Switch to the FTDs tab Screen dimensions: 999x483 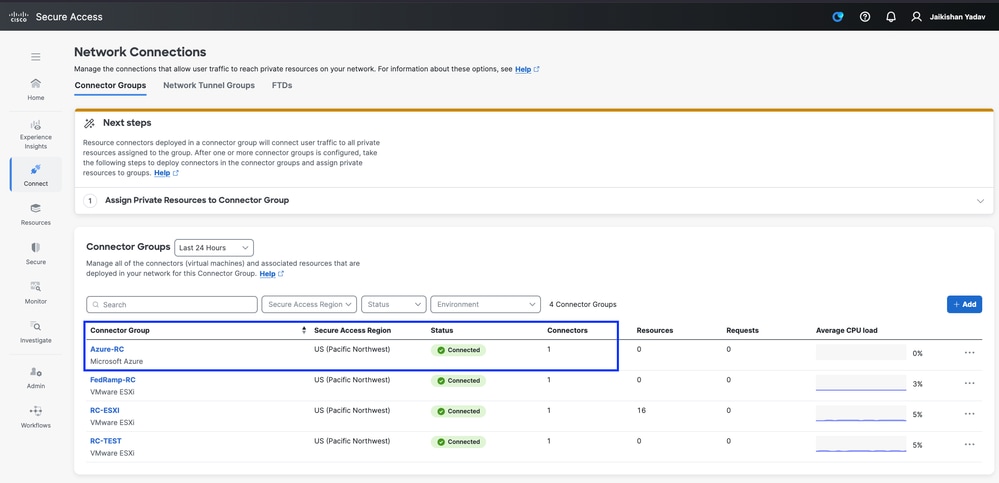[282, 86]
